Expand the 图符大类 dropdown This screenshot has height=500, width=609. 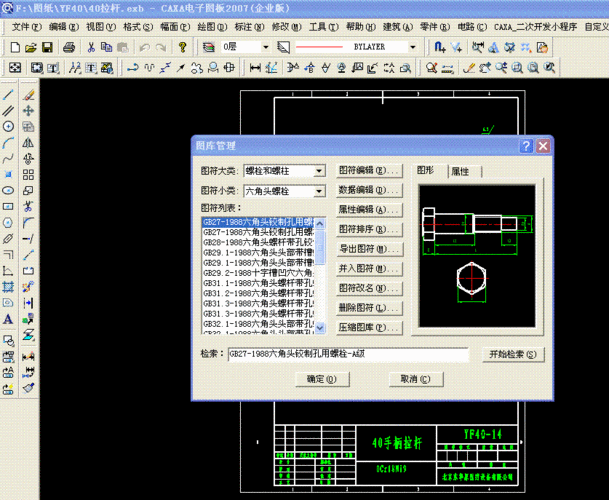319,172
